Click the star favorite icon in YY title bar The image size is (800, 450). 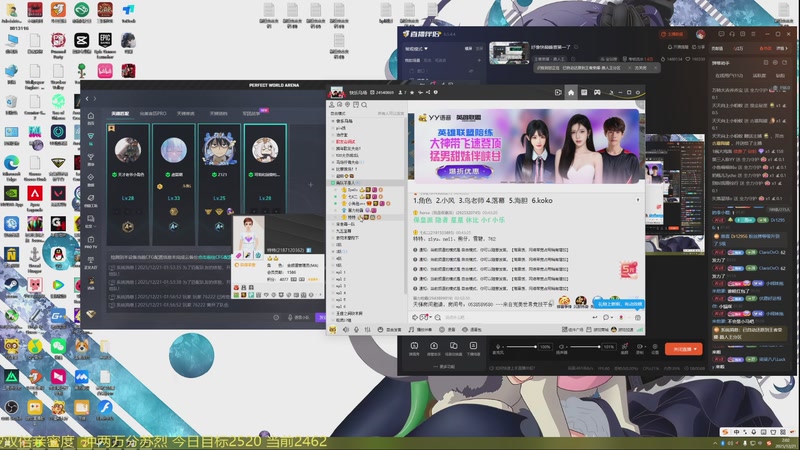412,92
